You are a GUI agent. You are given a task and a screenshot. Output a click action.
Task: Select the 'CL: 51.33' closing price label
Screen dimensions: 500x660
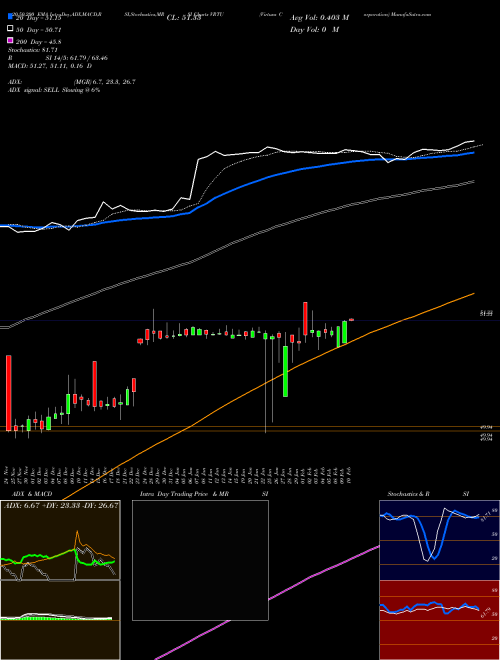tap(184, 18)
